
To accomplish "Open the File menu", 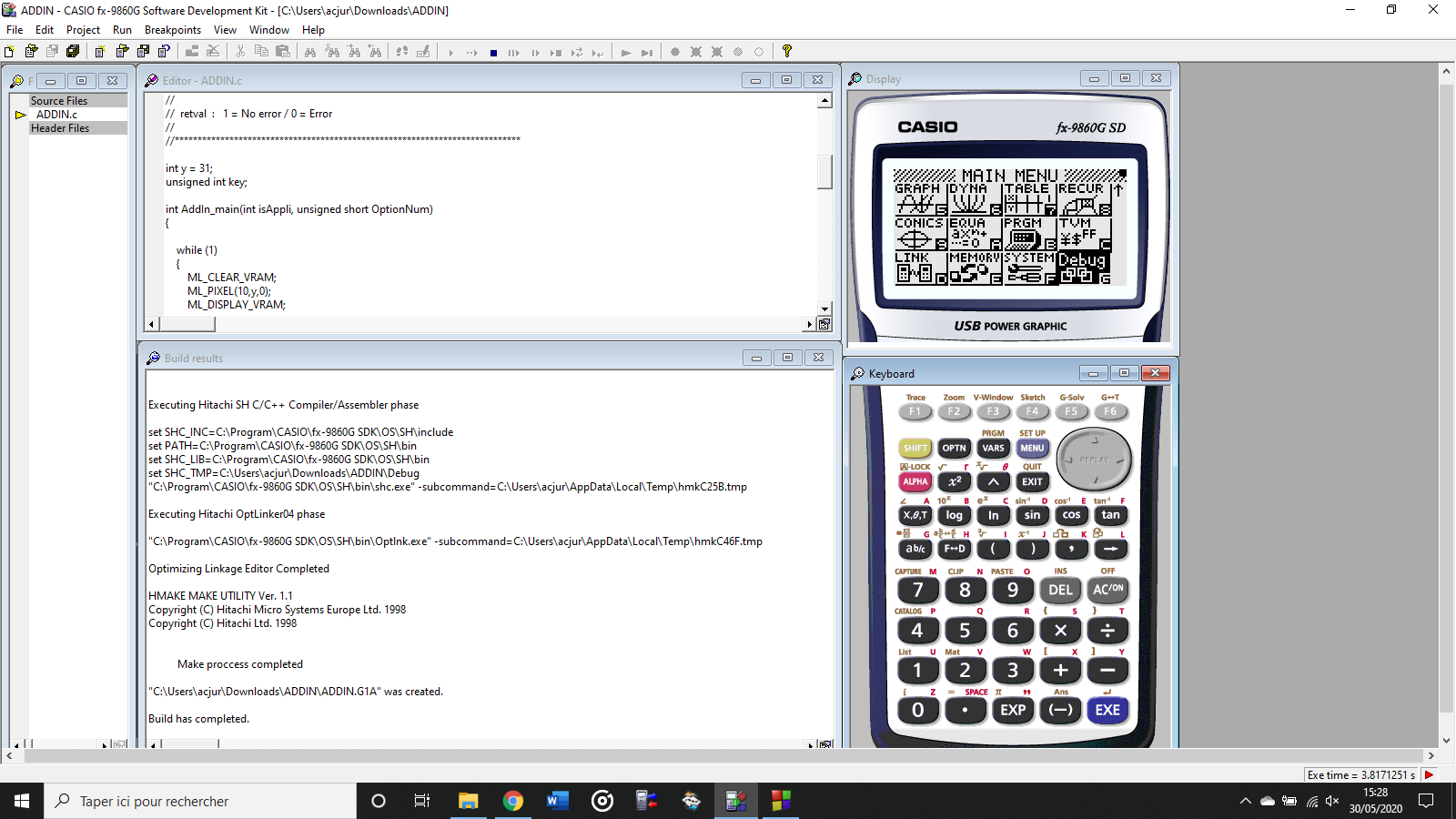I will (x=15, y=30).
